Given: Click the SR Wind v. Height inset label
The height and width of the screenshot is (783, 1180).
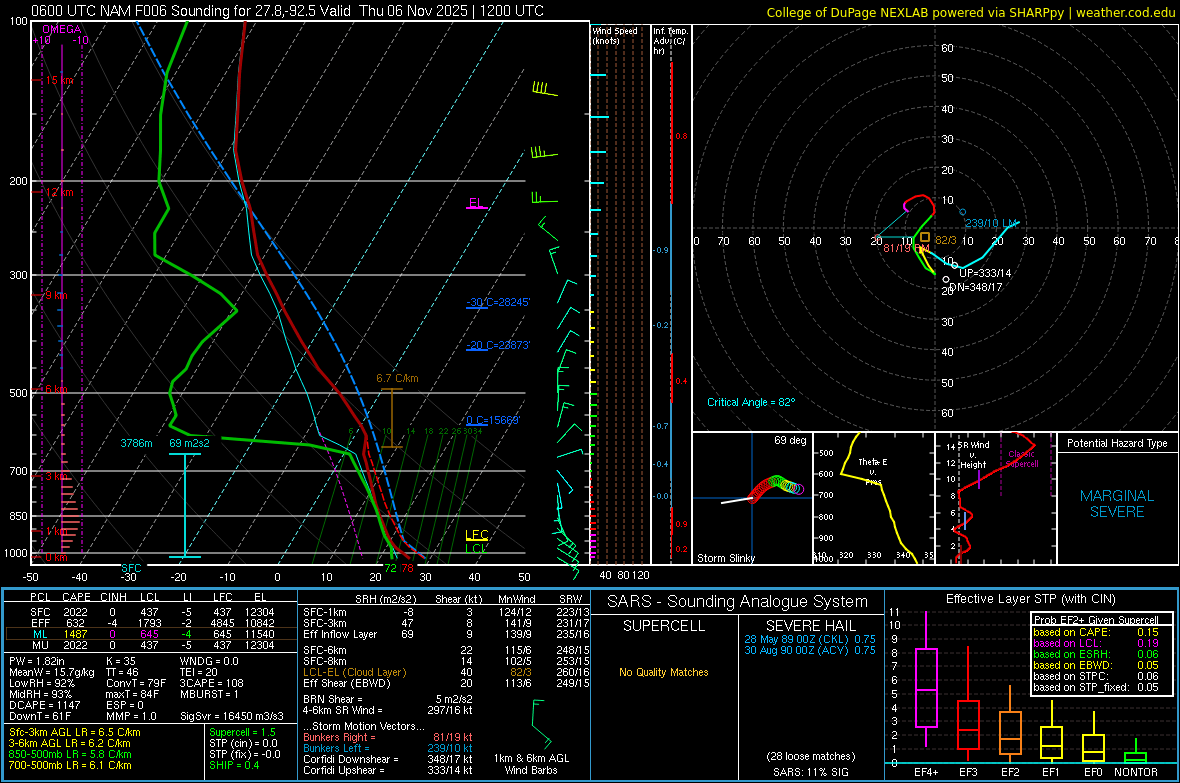Looking at the screenshot, I should 973,455.
